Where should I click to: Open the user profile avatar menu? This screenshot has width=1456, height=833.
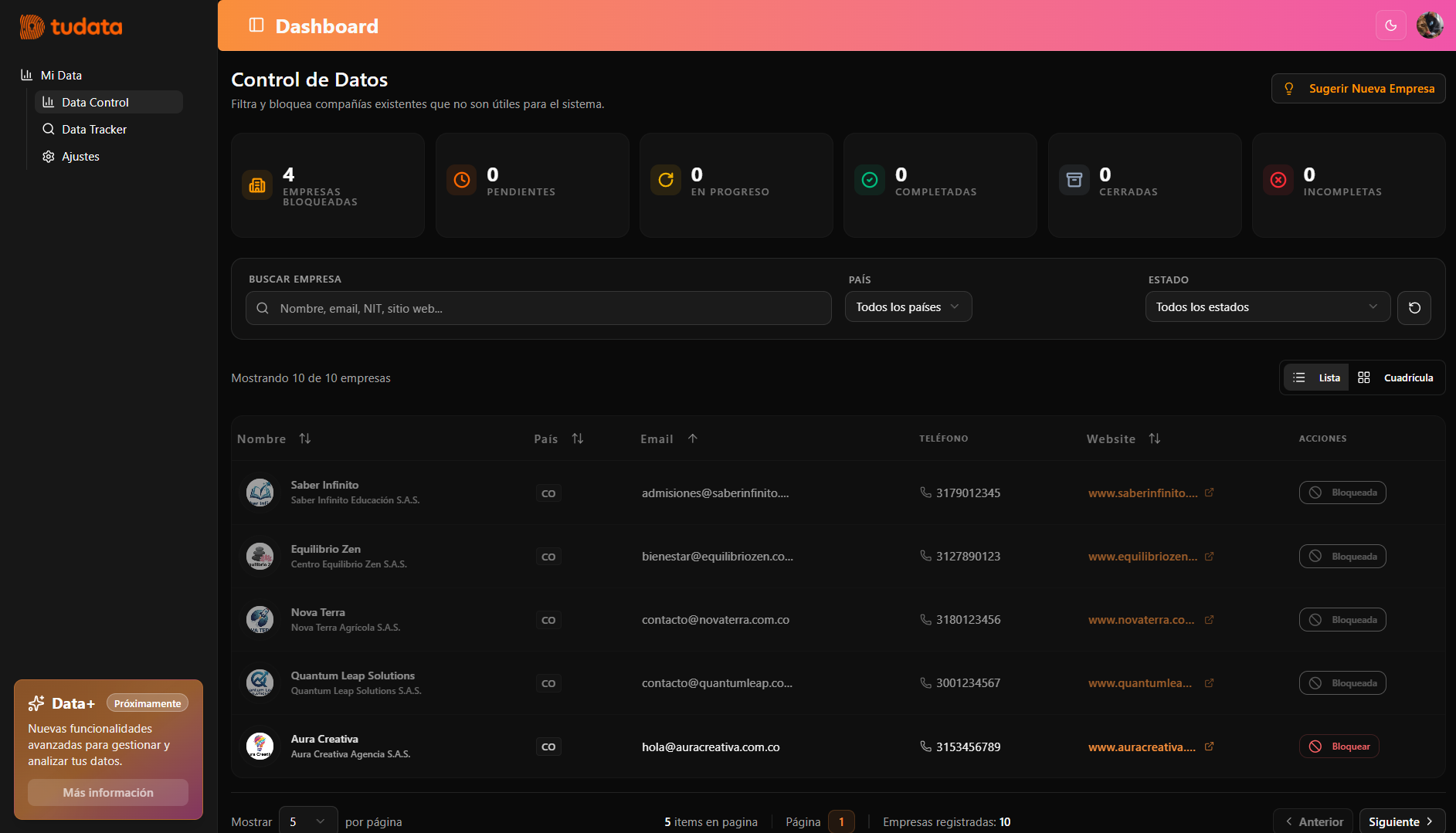point(1429,25)
